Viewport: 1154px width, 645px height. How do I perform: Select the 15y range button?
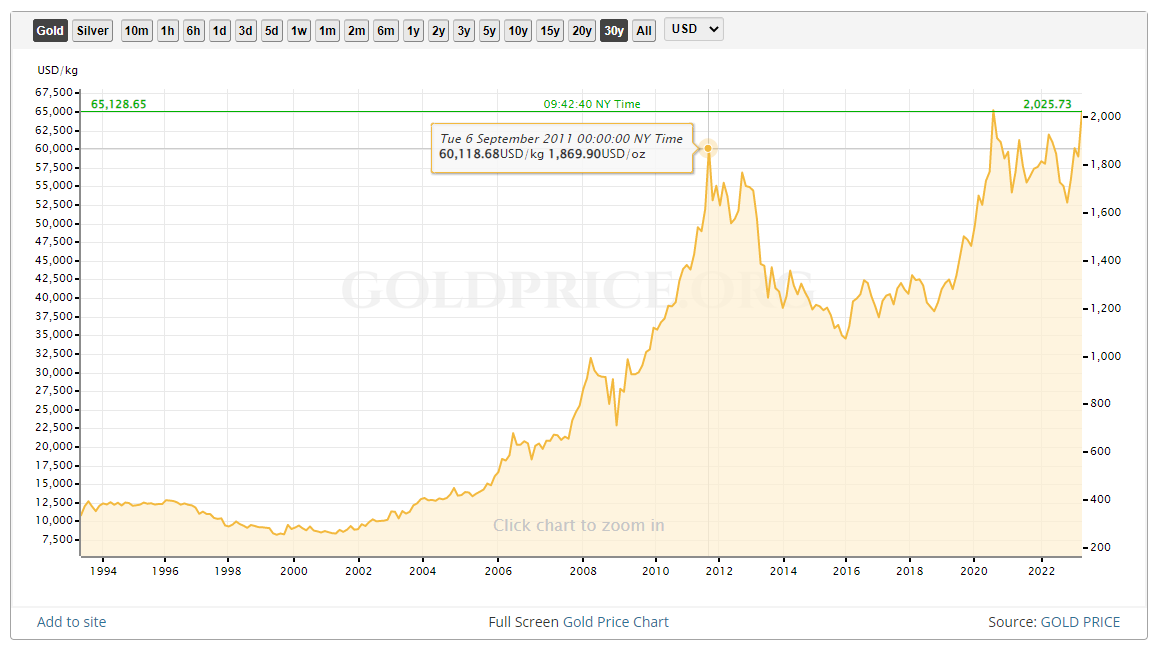550,31
